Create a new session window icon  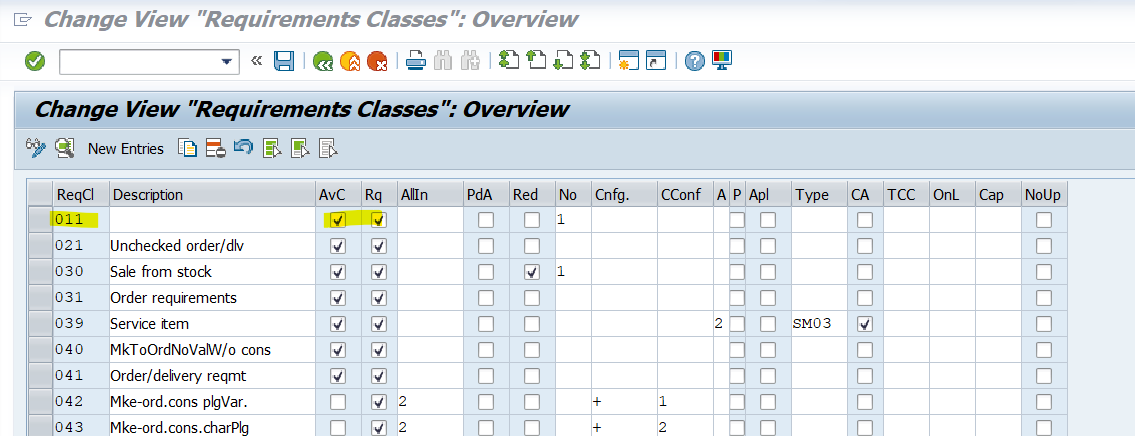pos(628,61)
